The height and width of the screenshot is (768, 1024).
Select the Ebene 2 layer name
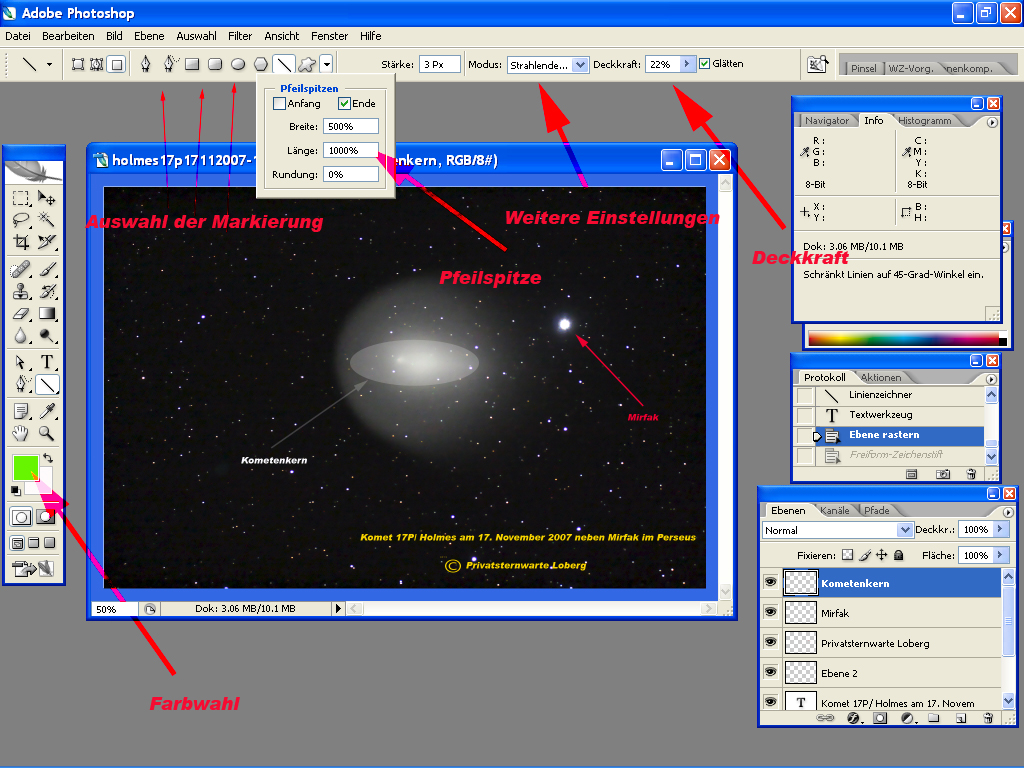pyautogui.click(x=839, y=673)
